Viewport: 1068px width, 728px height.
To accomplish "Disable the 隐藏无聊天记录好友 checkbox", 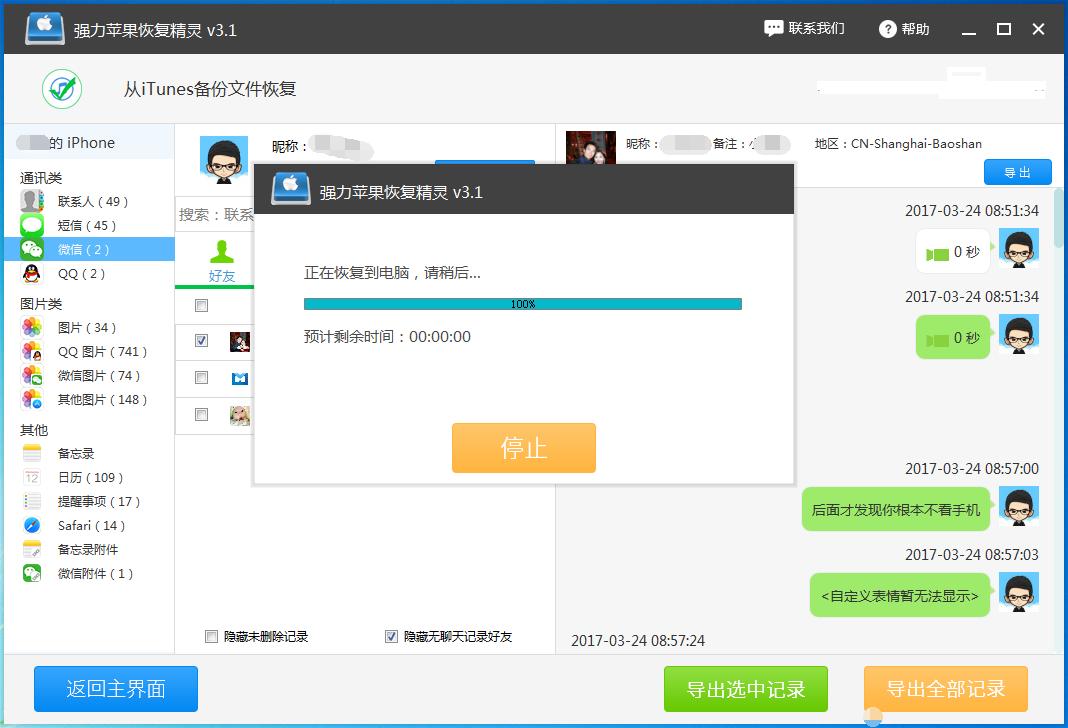I will point(391,636).
